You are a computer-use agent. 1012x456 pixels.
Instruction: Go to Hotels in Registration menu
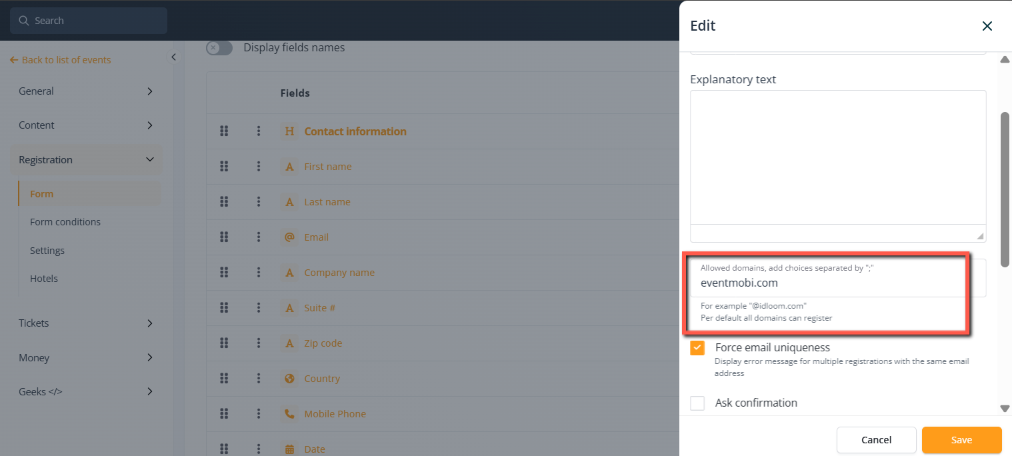(44, 279)
